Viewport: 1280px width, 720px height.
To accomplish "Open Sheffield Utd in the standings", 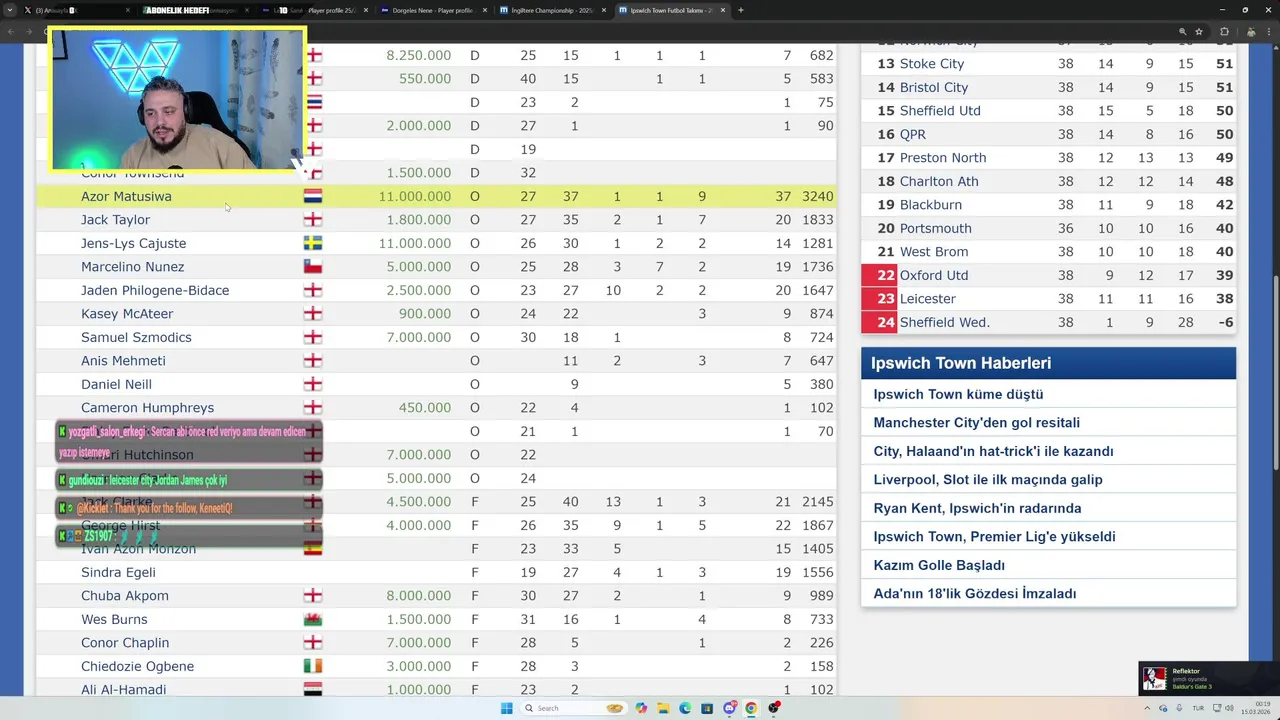I will click(940, 111).
